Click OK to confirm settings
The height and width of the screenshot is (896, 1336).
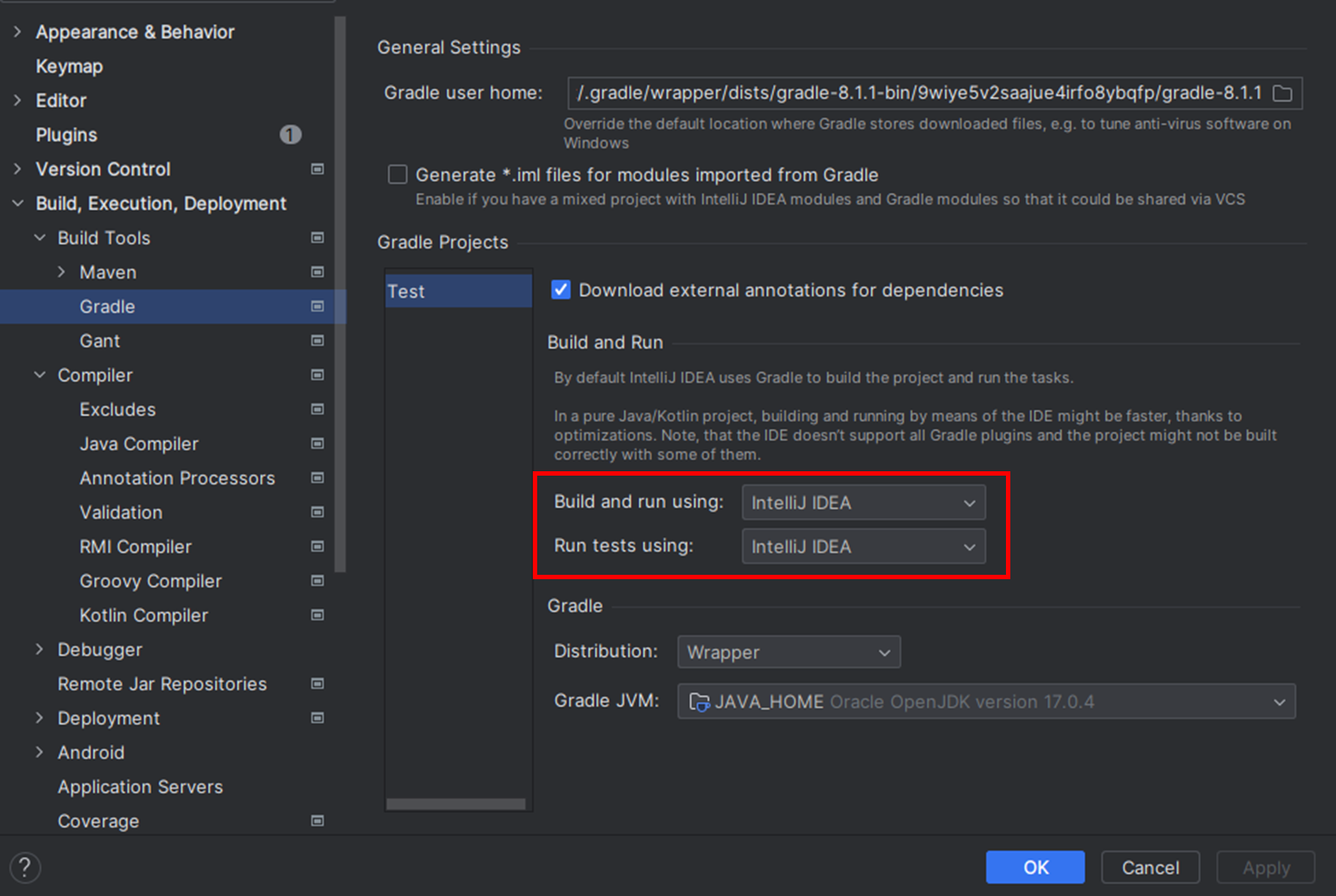coord(1036,867)
